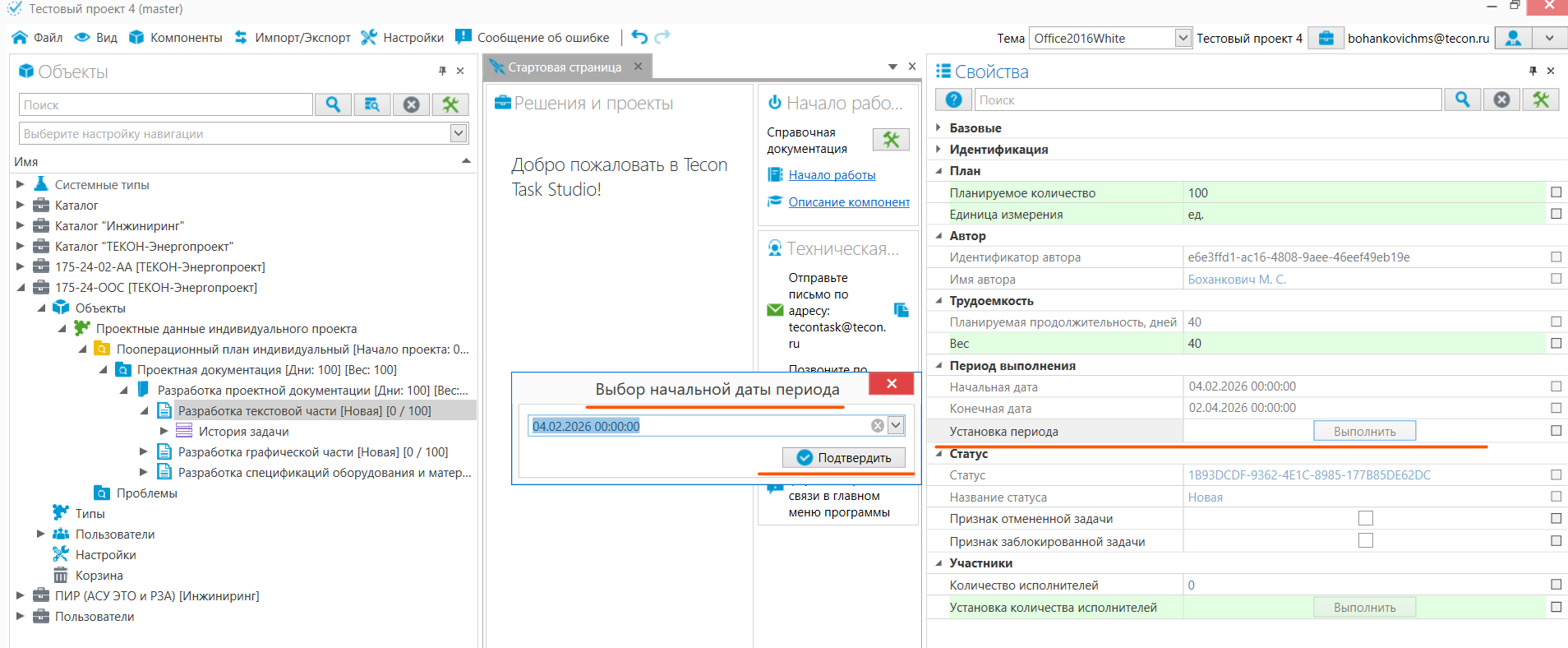Clear the date field in period dialog
The image size is (1568, 648).
(x=878, y=425)
